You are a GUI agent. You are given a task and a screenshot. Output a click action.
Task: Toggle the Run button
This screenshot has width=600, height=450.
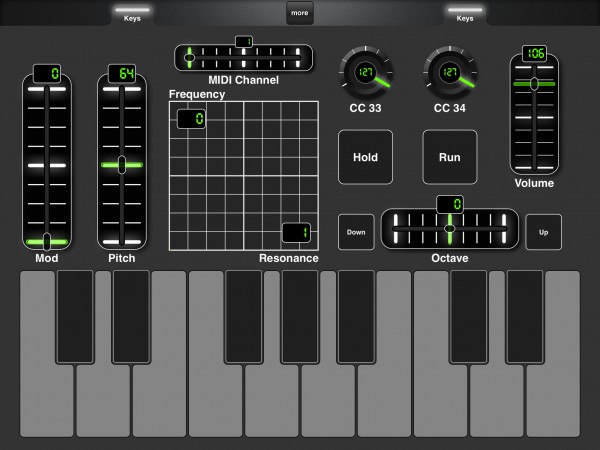(x=450, y=157)
